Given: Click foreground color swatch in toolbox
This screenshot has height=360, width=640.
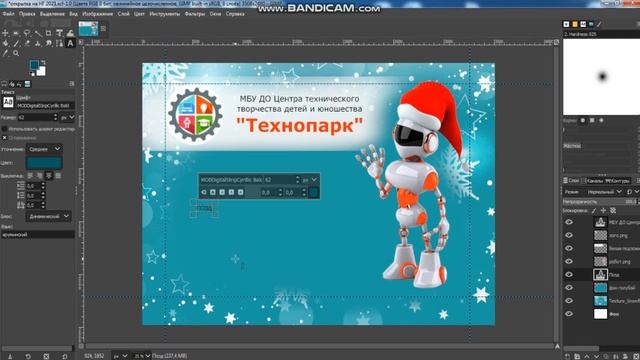Looking at the screenshot, I should pos(34,64).
